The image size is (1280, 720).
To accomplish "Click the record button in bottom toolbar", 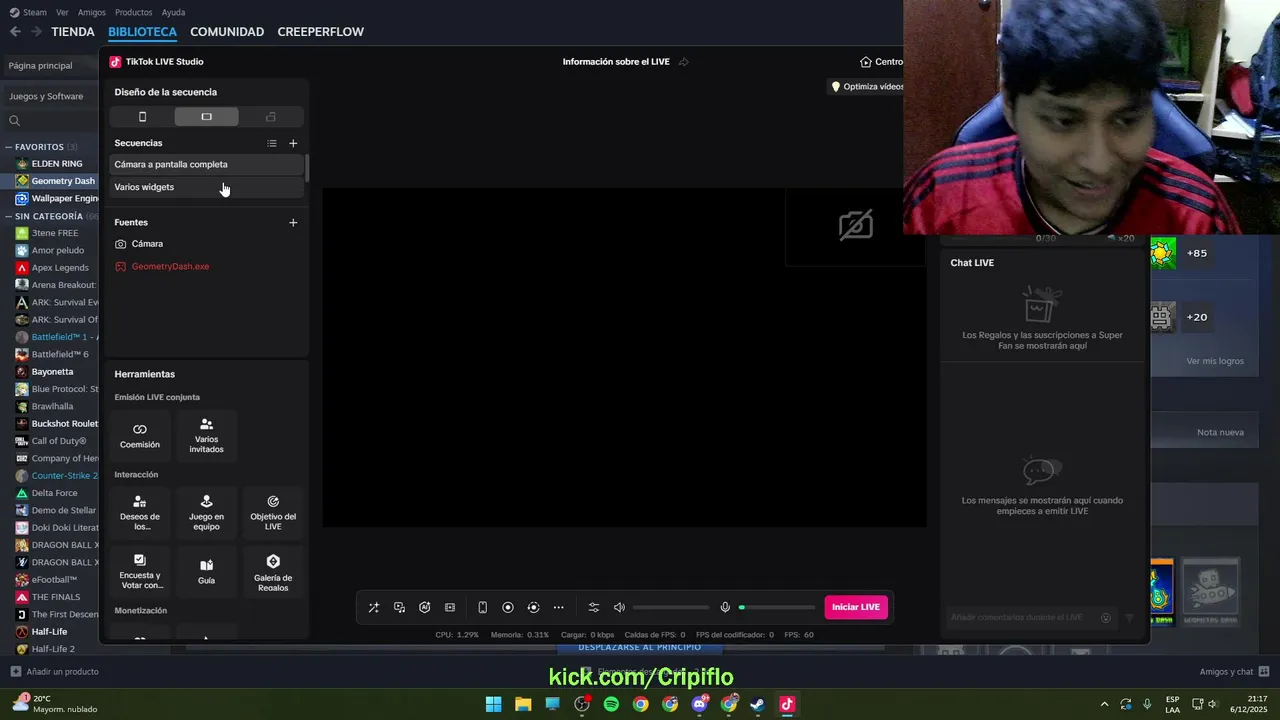I will coord(508,607).
